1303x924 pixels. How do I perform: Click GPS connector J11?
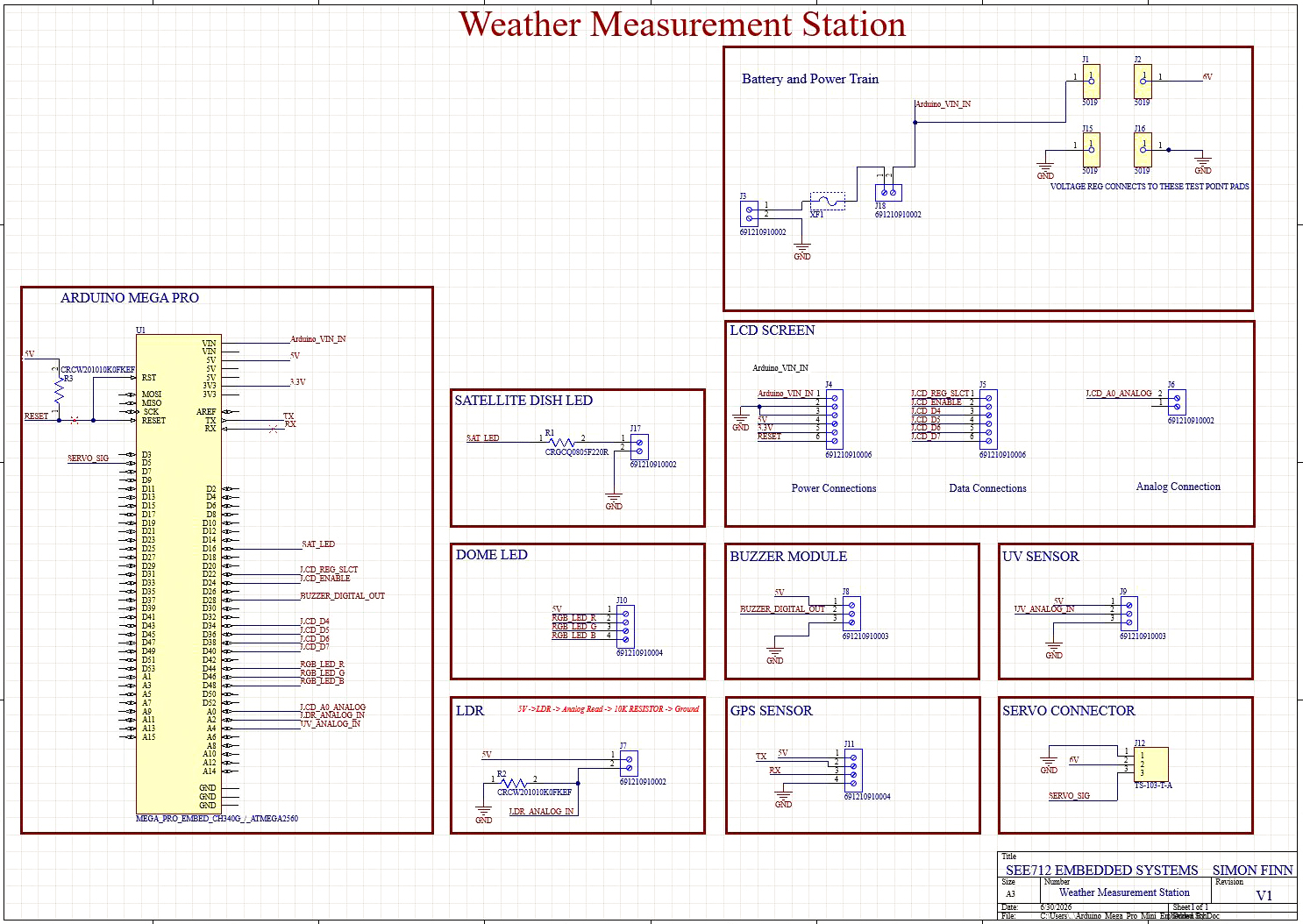(x=854, y=770)
